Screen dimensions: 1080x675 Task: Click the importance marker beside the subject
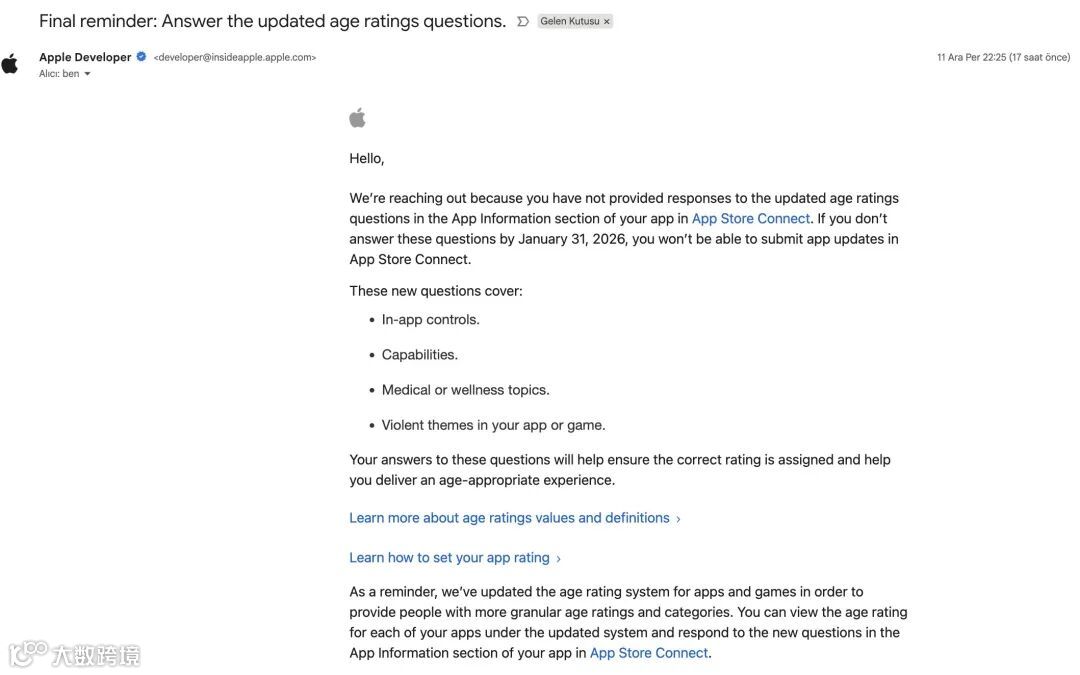[523, 21]
